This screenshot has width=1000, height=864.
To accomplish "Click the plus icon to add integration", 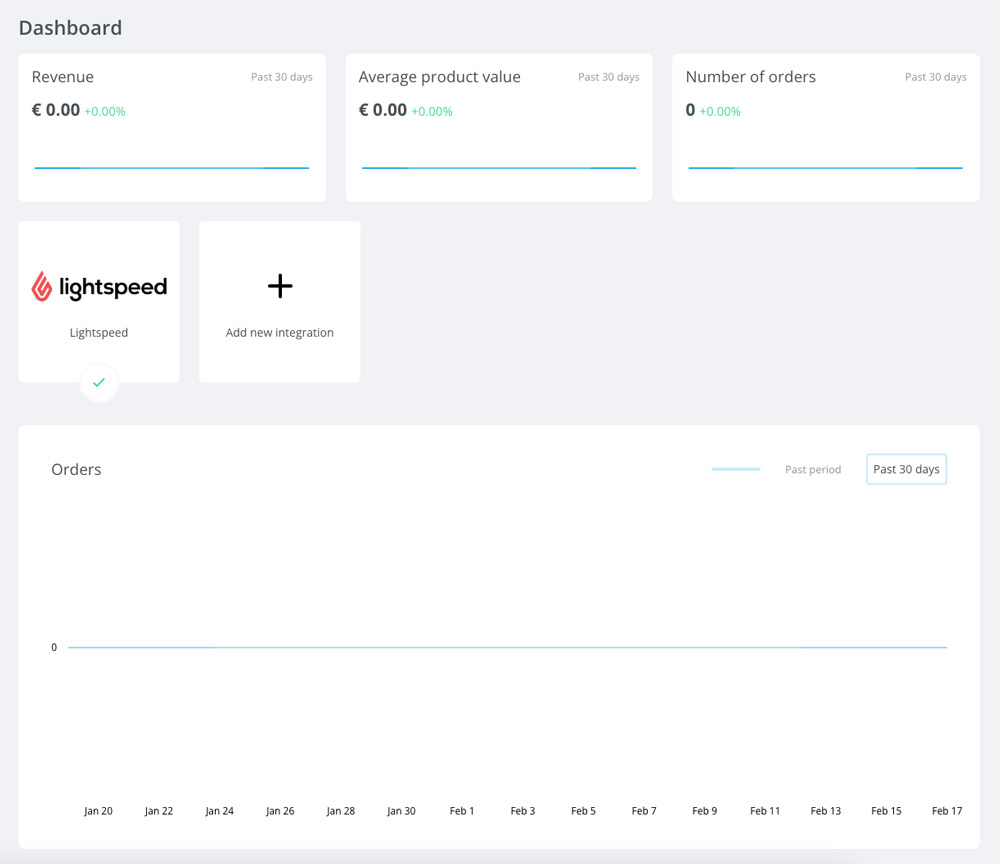I will click(280, 286).
